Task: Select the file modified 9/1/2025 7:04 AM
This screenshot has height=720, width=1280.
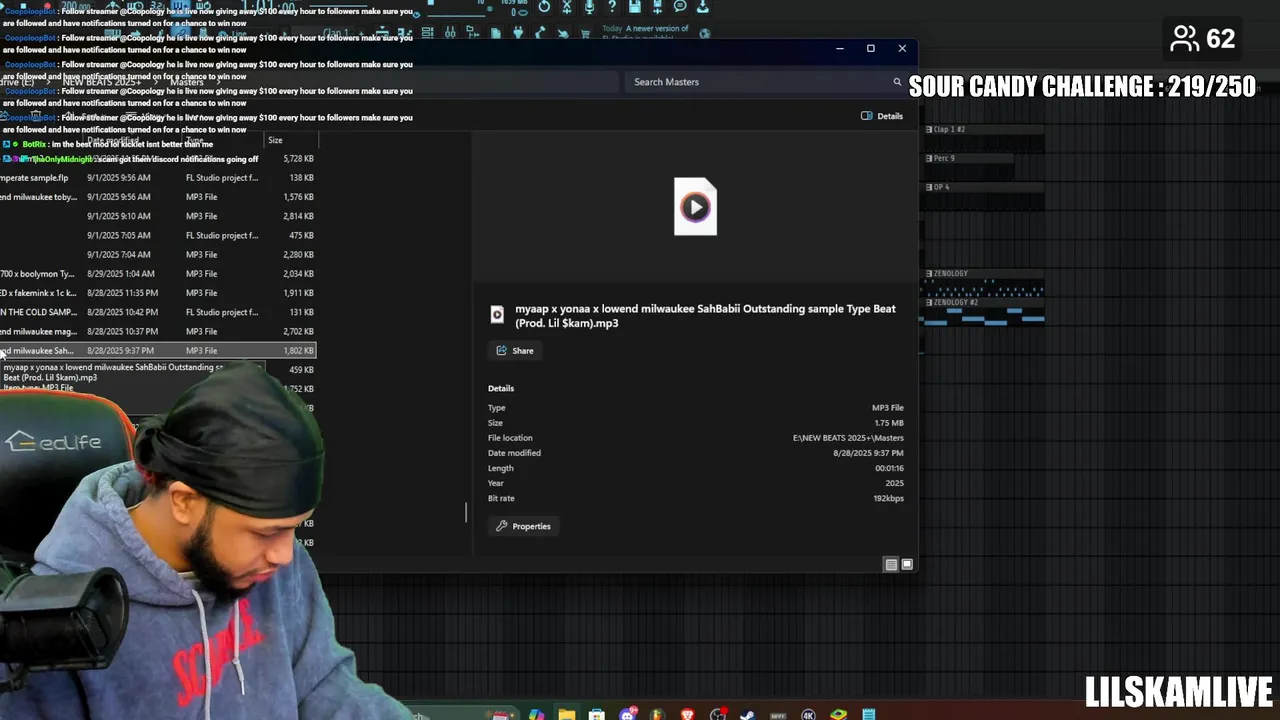Action: click(157, 255)
